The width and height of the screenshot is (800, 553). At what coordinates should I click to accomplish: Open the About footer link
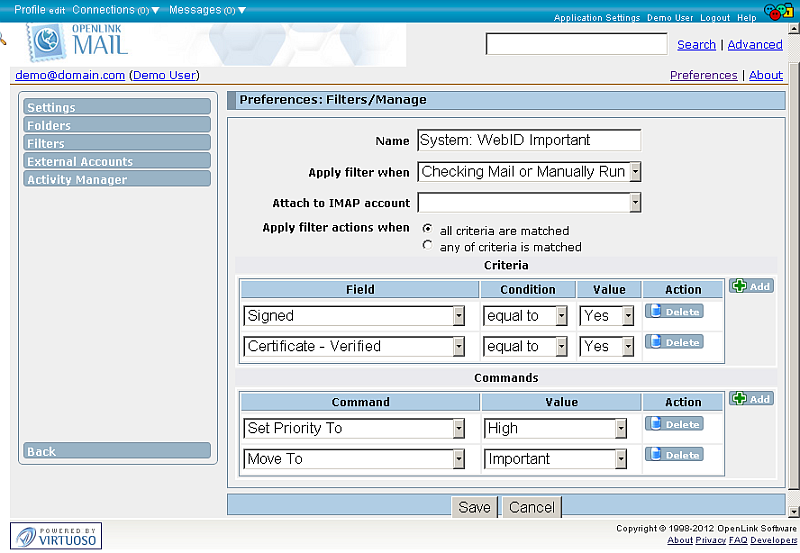(x=680, y=540)
